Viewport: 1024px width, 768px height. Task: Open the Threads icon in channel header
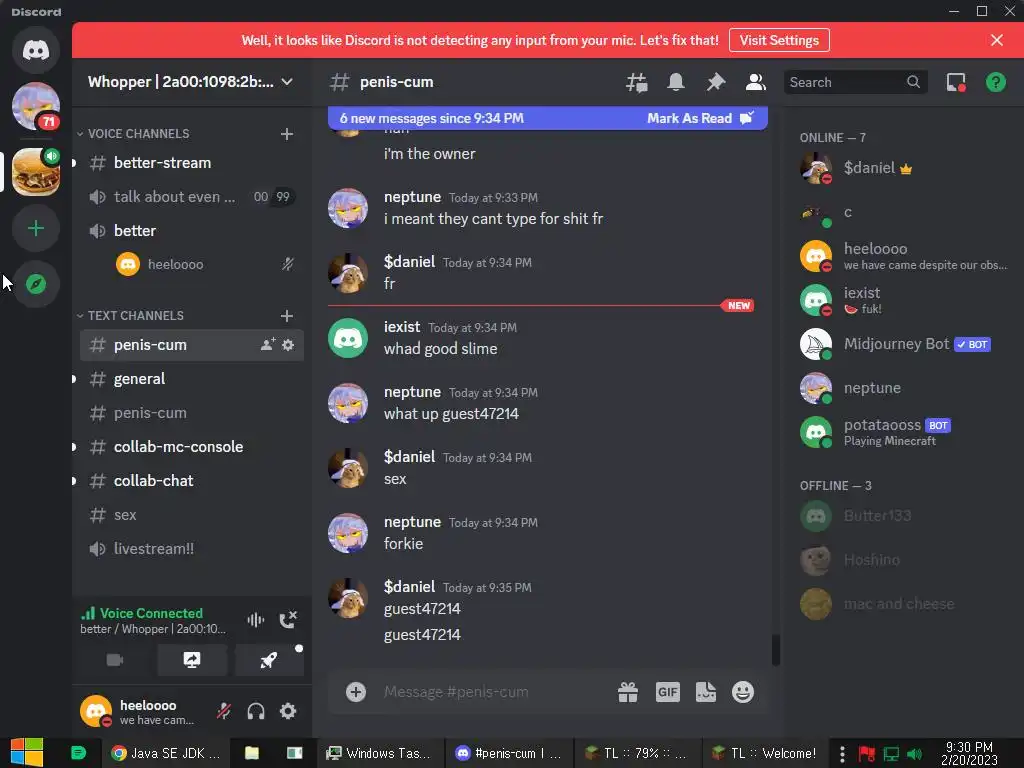636,82
